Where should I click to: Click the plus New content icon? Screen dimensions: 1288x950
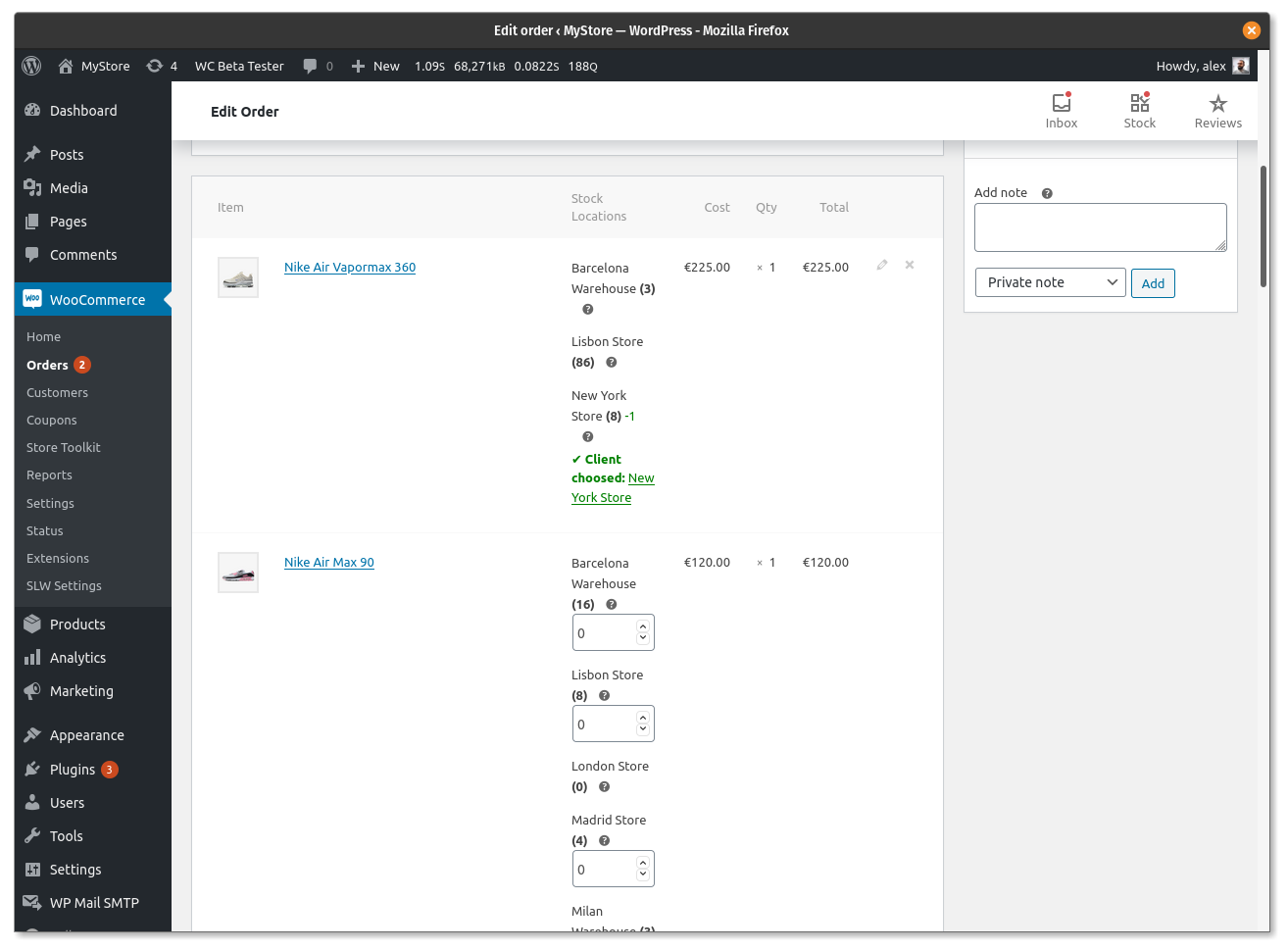coord(358,66)
